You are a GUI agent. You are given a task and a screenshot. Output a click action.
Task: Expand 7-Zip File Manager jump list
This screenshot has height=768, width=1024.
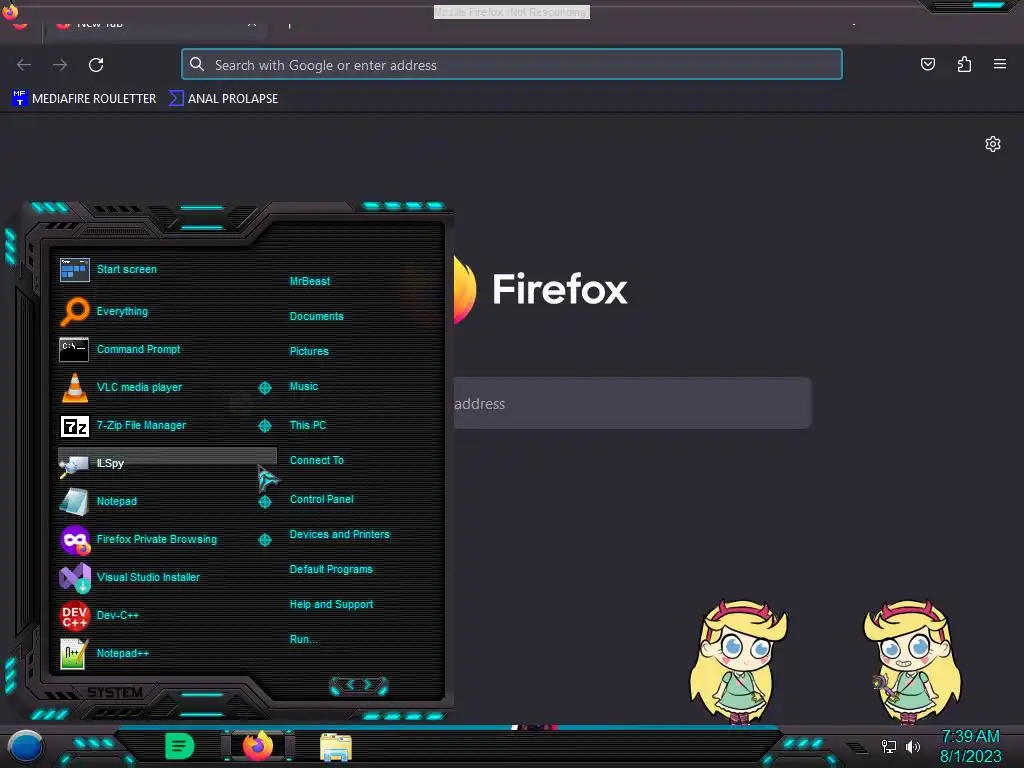coord(264,426)
